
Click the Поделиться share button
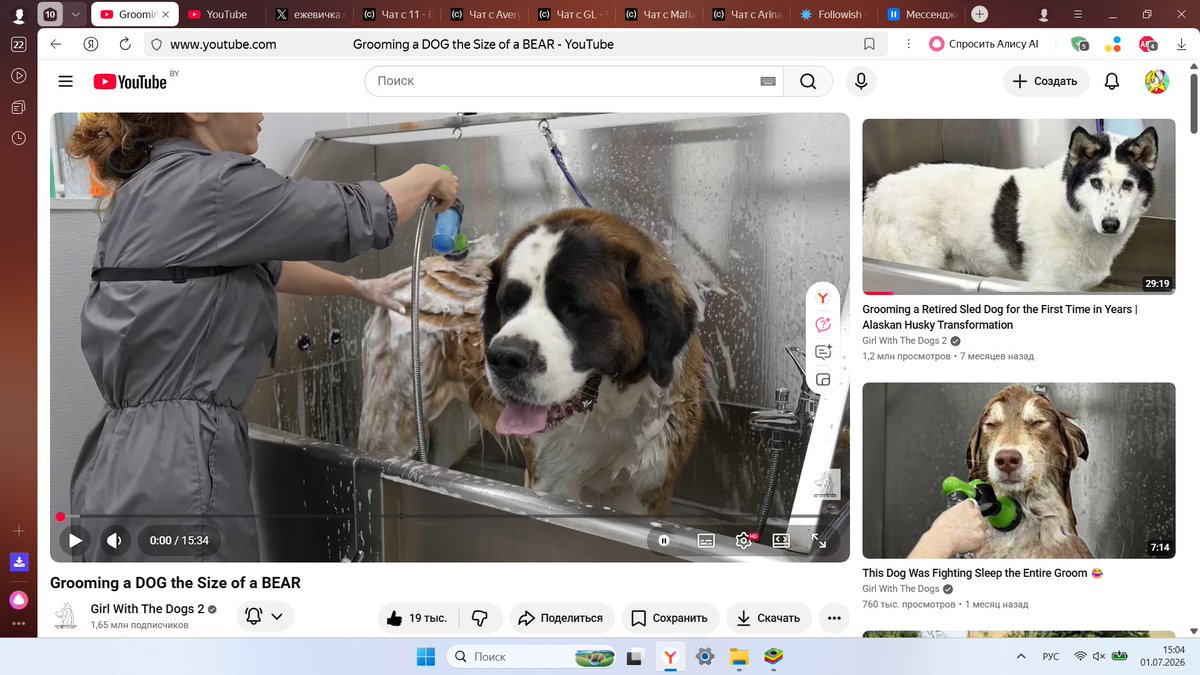coord(561,618)
